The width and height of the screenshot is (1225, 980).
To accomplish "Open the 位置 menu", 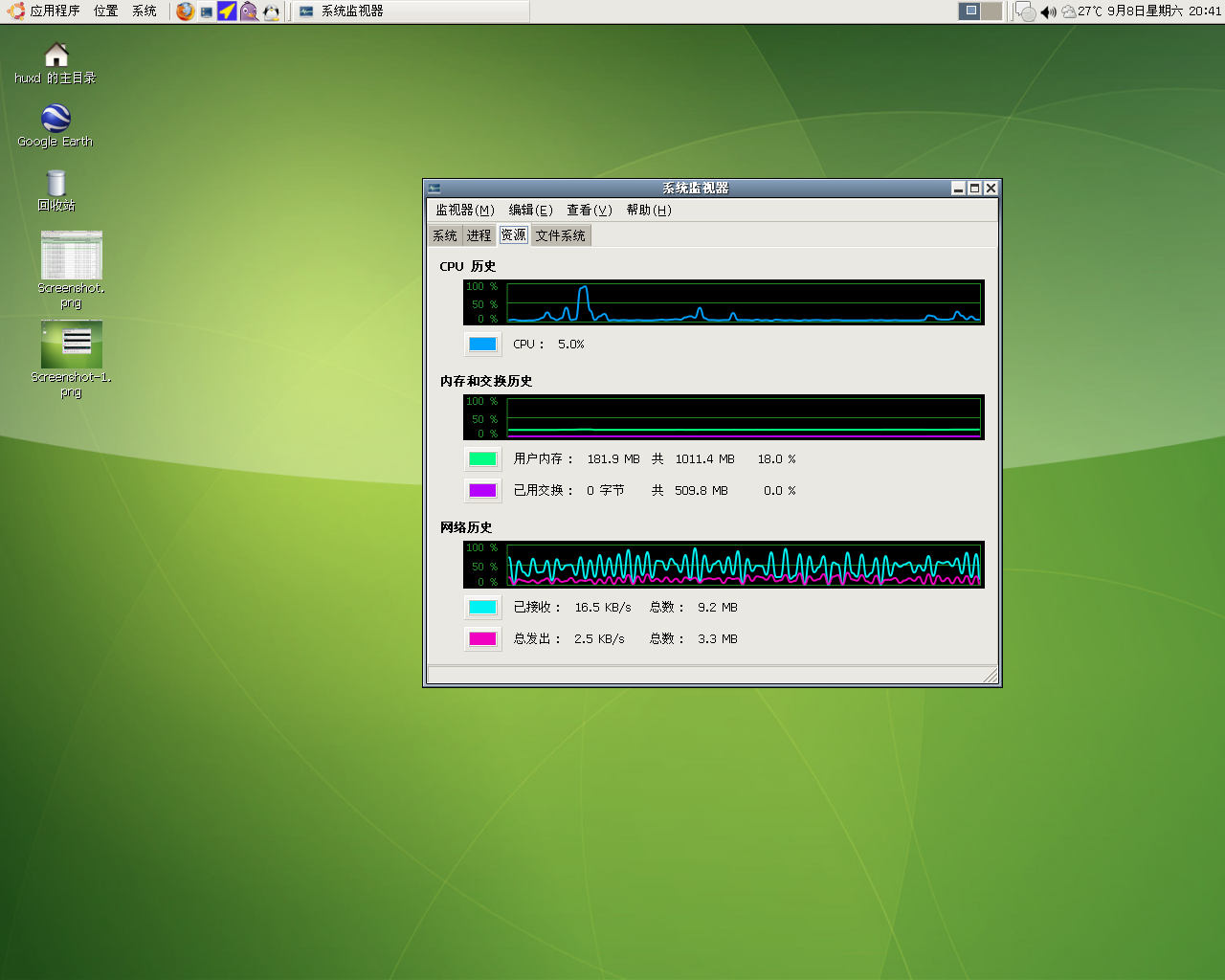I will click(105, 11).
